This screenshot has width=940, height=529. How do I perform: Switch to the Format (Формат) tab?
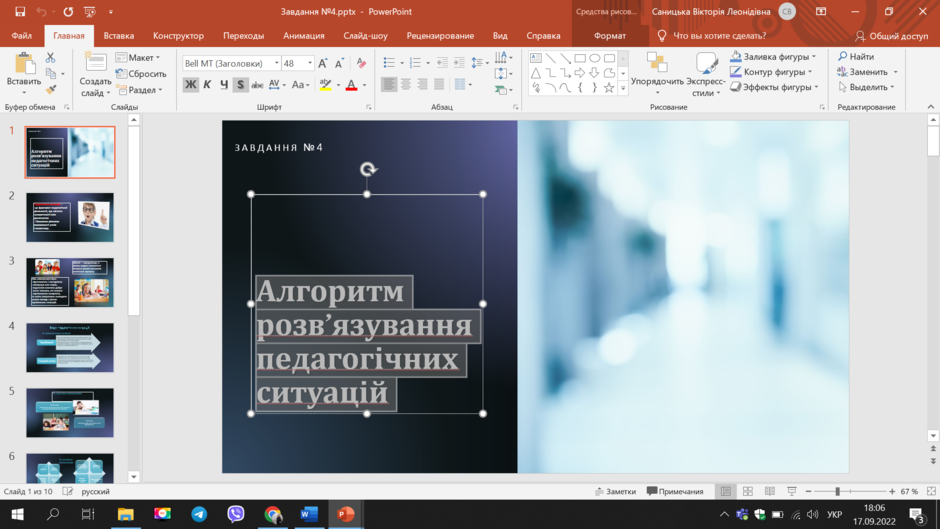click(610, 35)
